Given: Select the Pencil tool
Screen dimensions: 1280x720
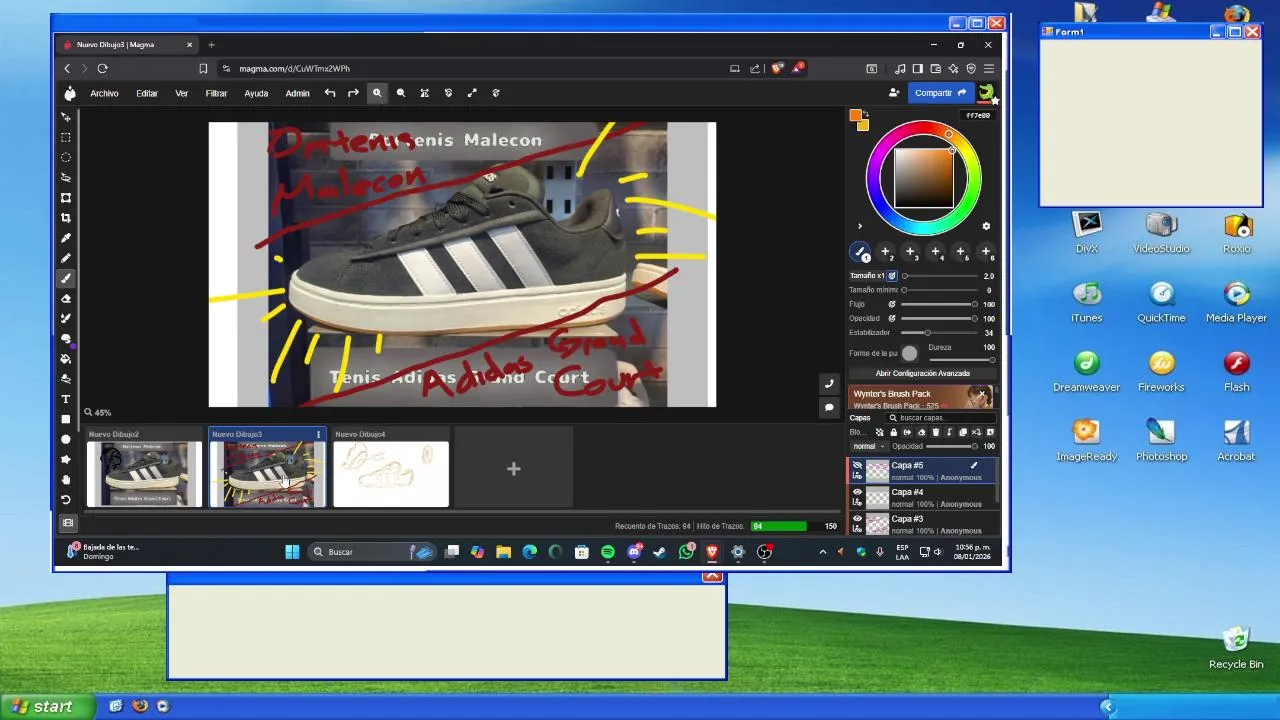Looking at the screenshot, I should [66, 258].
